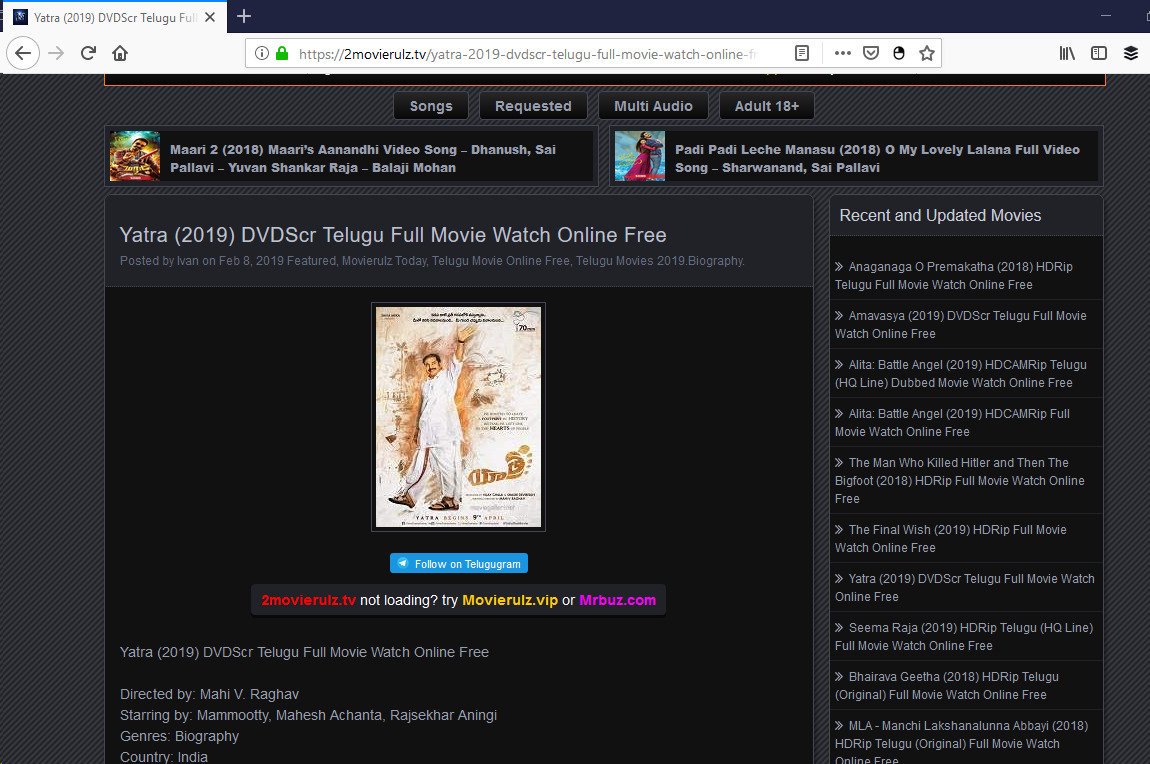Open the yellow Movierulz.vip link
The image size is (1150, 764).
(510, 600)
